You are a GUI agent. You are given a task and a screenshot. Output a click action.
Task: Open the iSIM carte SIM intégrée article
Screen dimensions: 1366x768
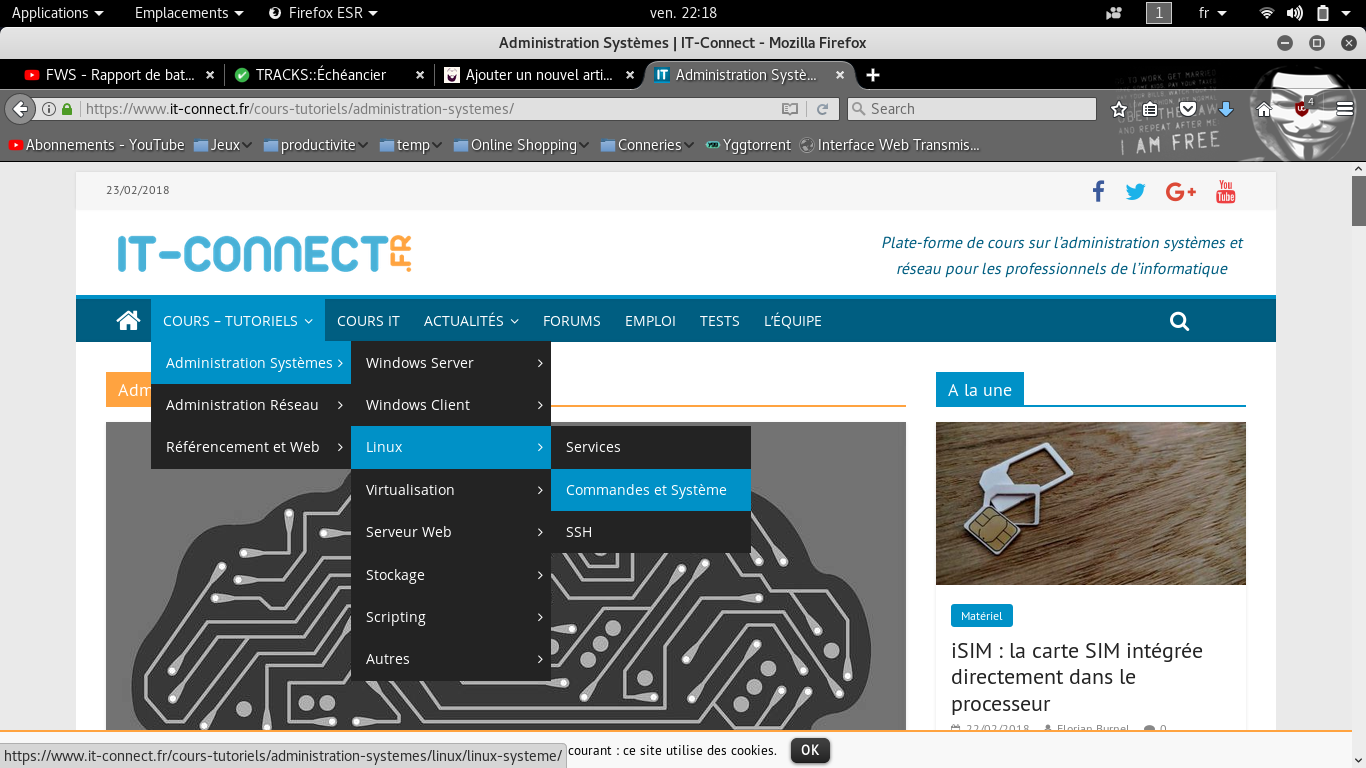(x=1077, y=677)
